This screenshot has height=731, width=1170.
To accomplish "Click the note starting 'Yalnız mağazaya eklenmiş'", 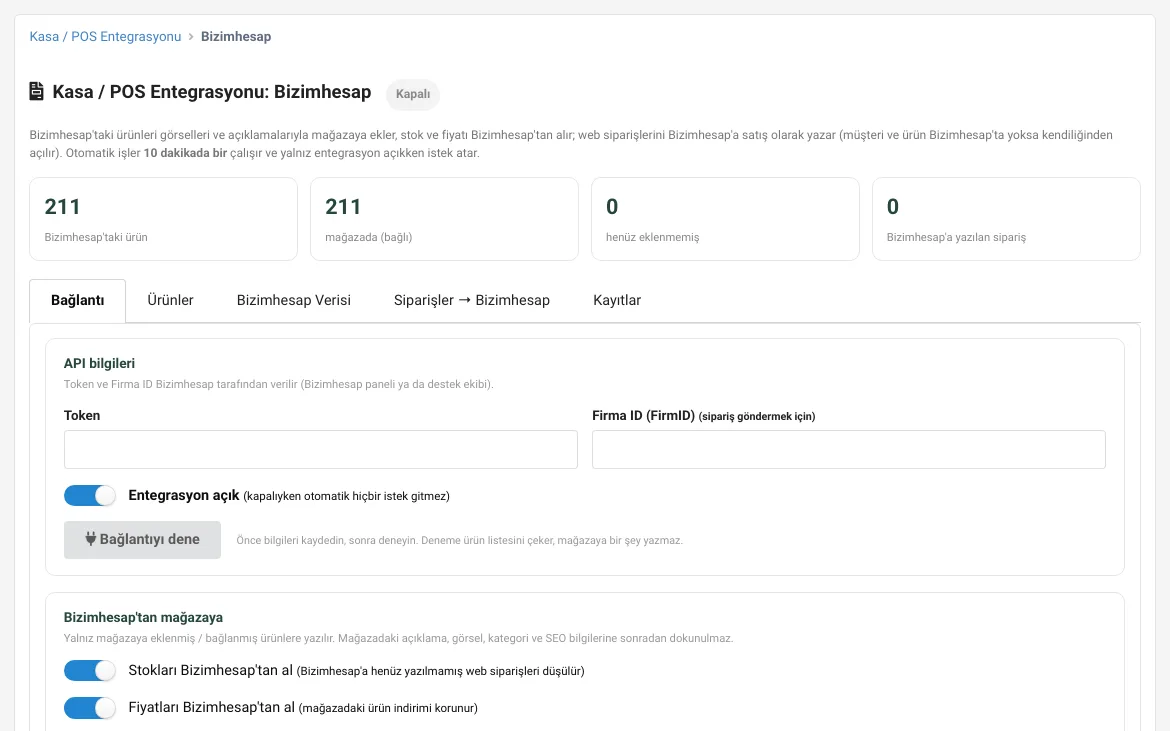I will click(398, 639).
